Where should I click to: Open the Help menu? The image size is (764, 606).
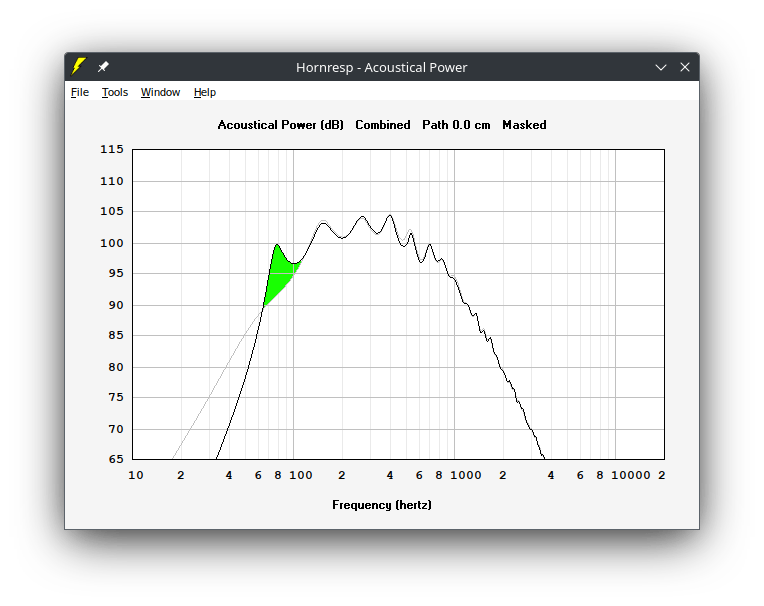tap(205, 92)
